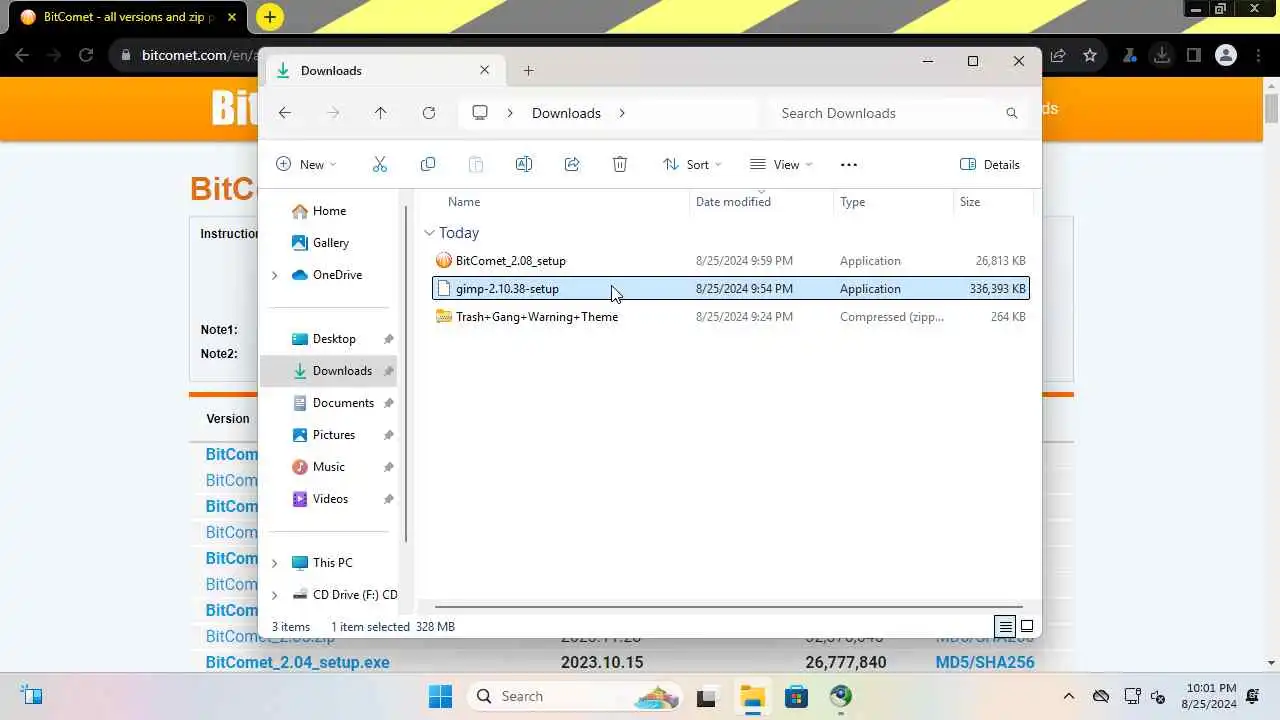
Task: Show hidden icons in the system tray
Action: click(1069, 696)
